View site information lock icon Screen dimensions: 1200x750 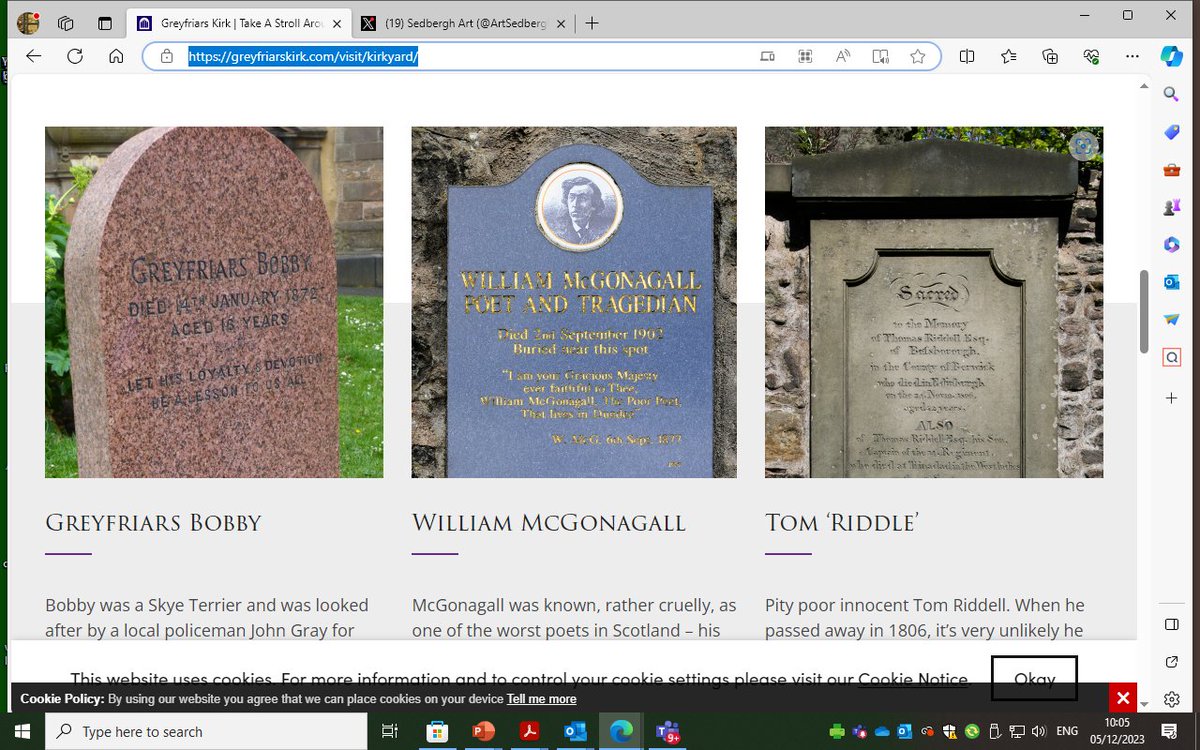pyautogui.click(x=166, y=57)
